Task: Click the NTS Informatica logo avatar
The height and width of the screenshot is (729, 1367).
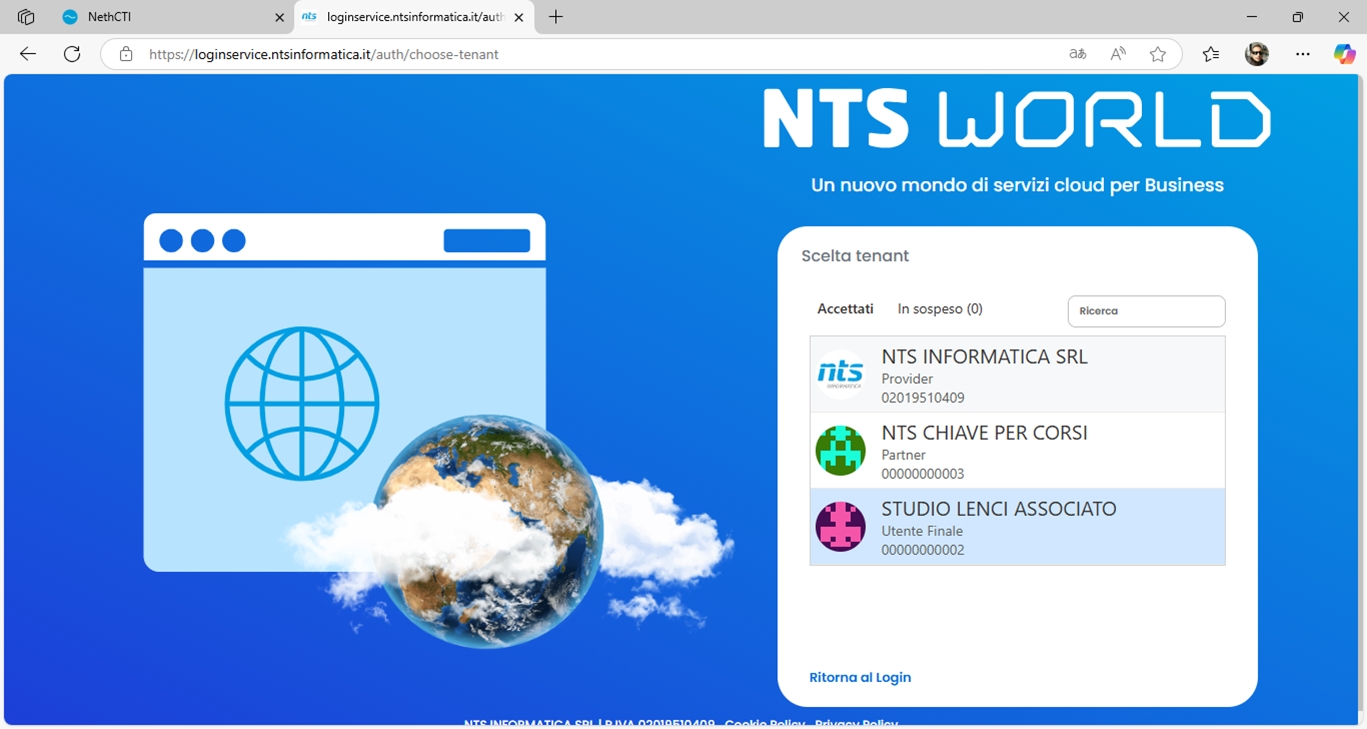Action: coord(840,374)
